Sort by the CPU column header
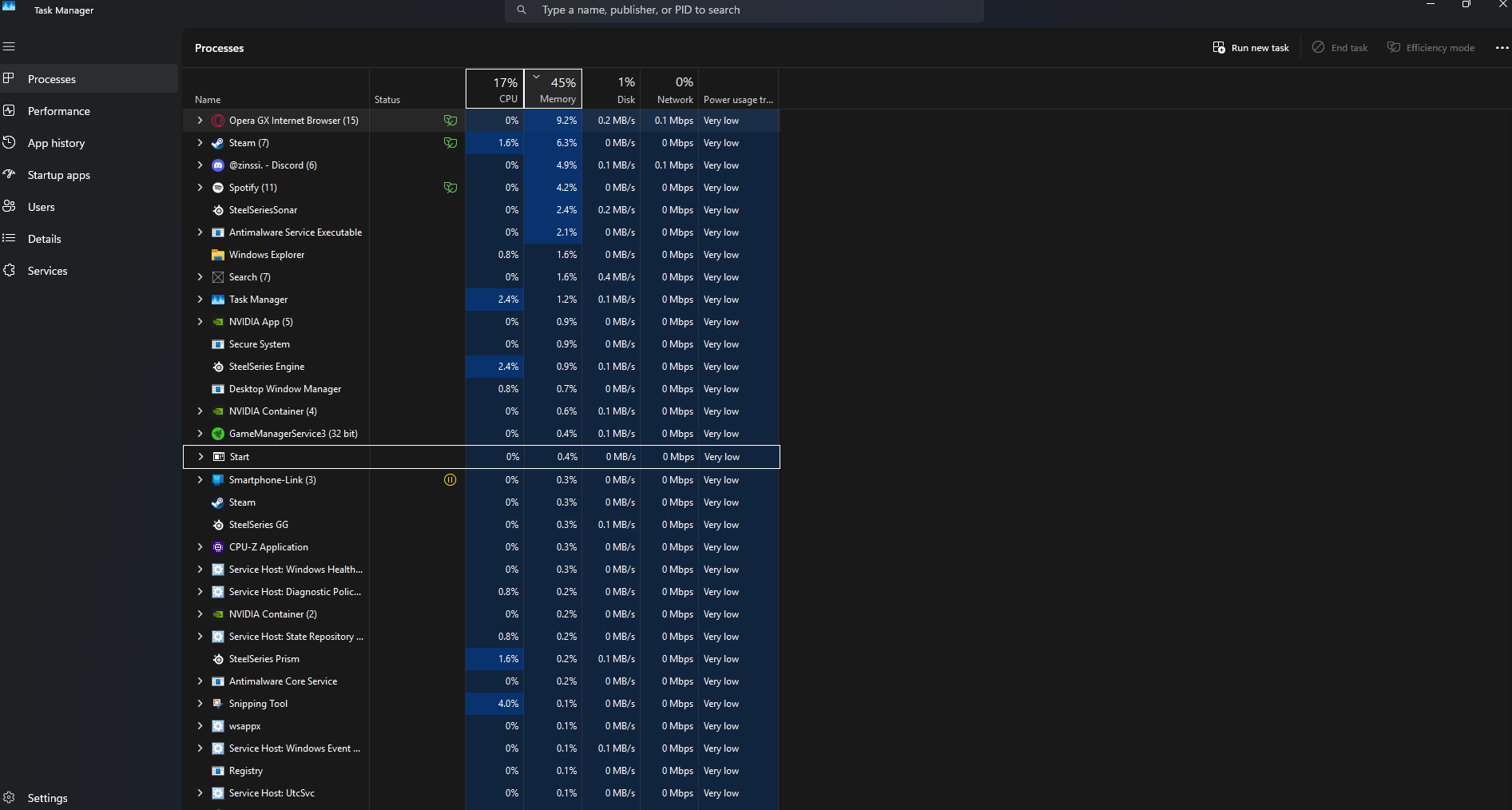The image size is (1512, 810). [x=494, y=89]
